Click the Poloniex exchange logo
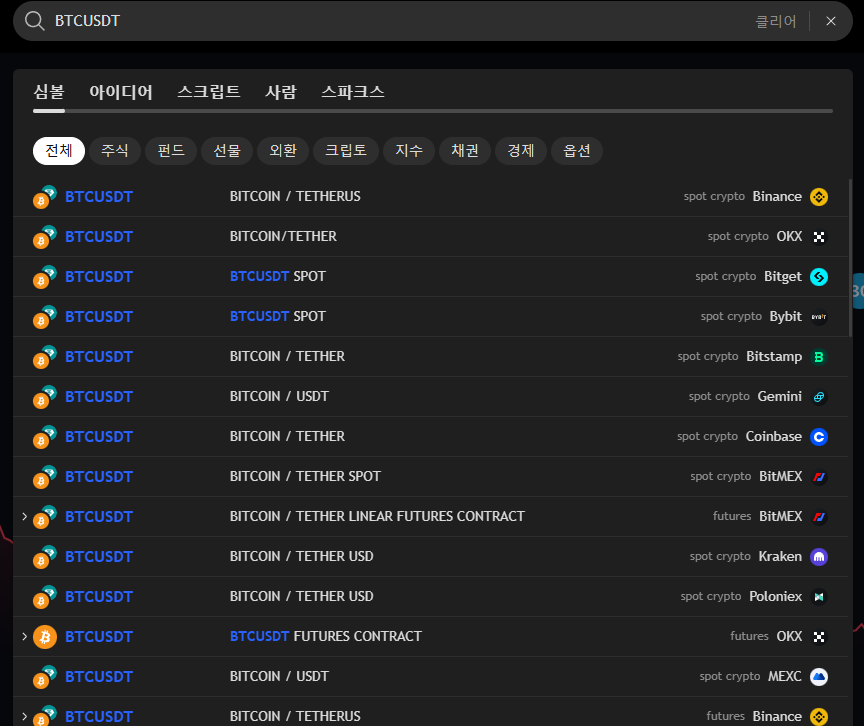 click(819, 597)
